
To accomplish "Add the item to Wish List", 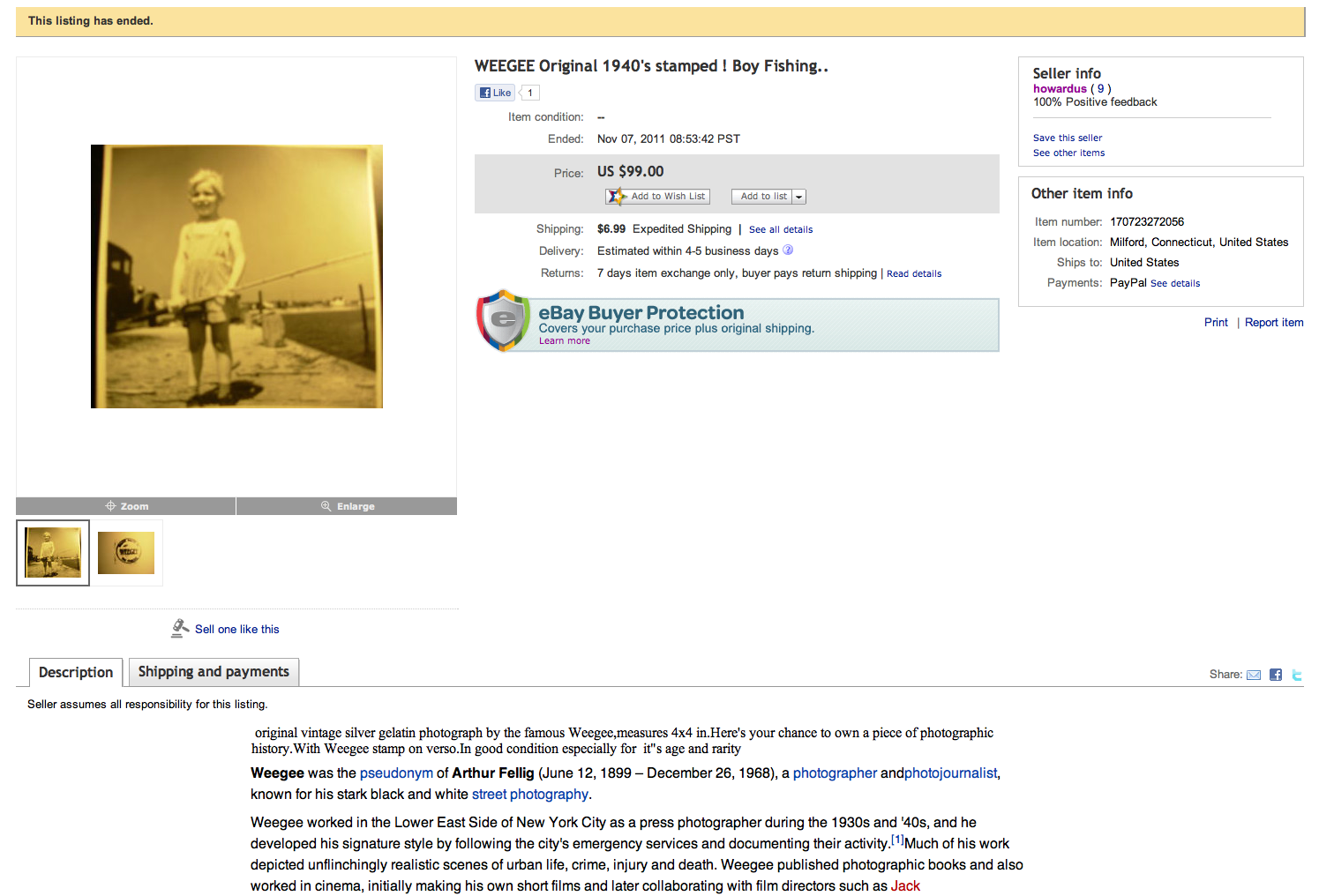I will (x=657, y=197).
